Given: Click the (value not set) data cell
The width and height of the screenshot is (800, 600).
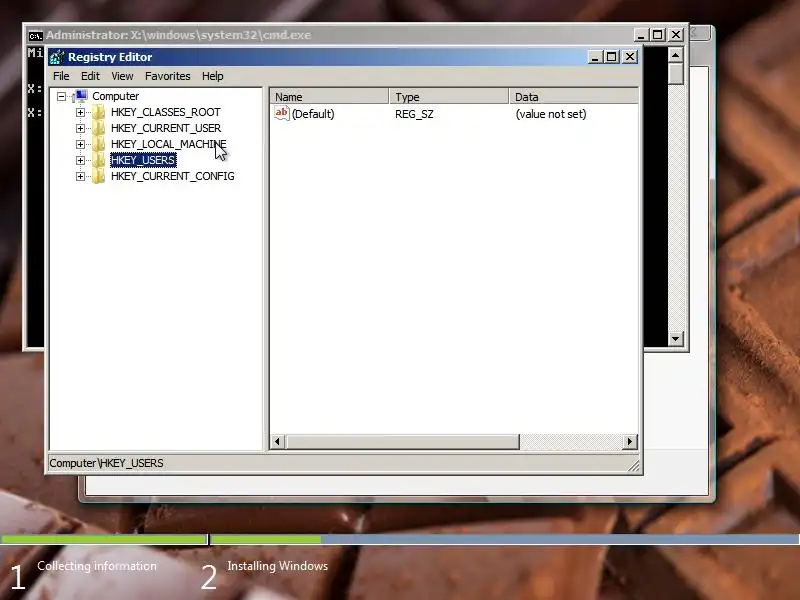Looking at the screenshot, I should [551, 114].
